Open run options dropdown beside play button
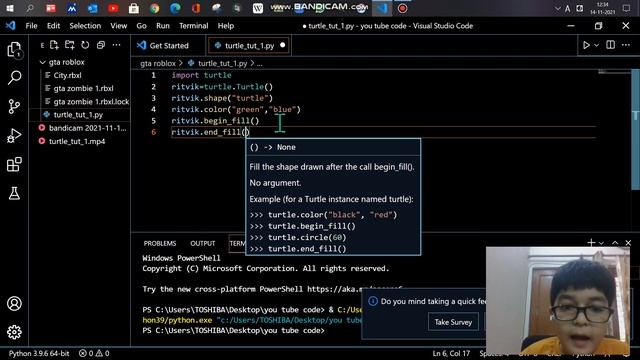This screenshot has width=640, height=360. click(597, 45)
